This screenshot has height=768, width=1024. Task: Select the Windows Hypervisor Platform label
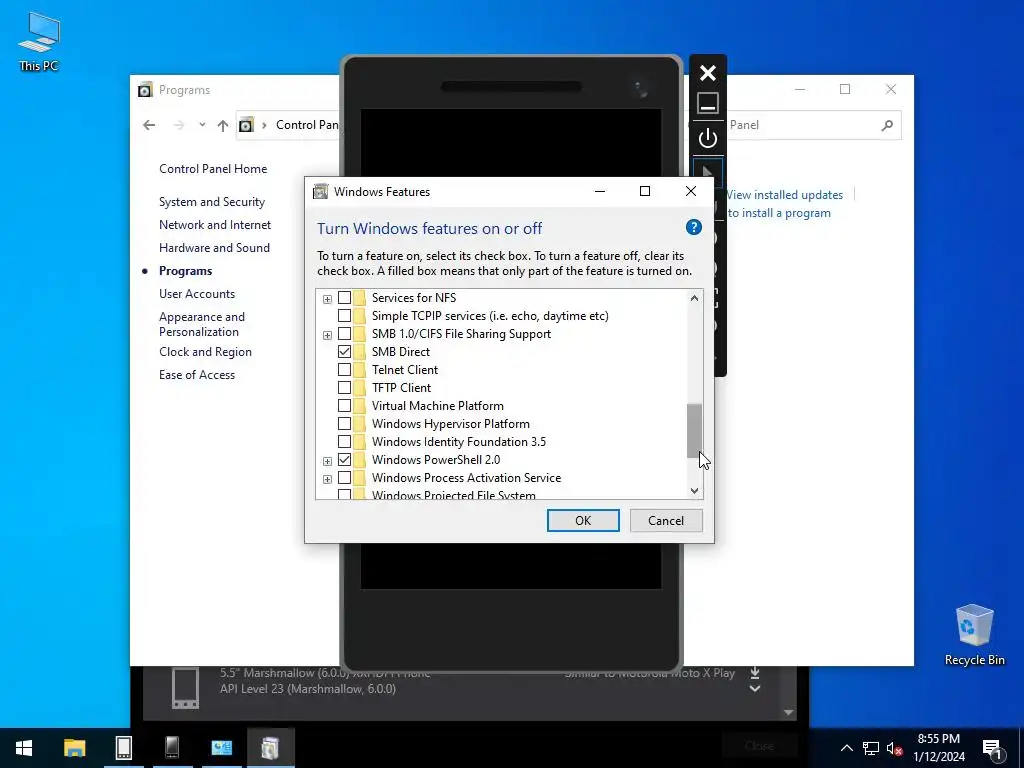point(451,424)
